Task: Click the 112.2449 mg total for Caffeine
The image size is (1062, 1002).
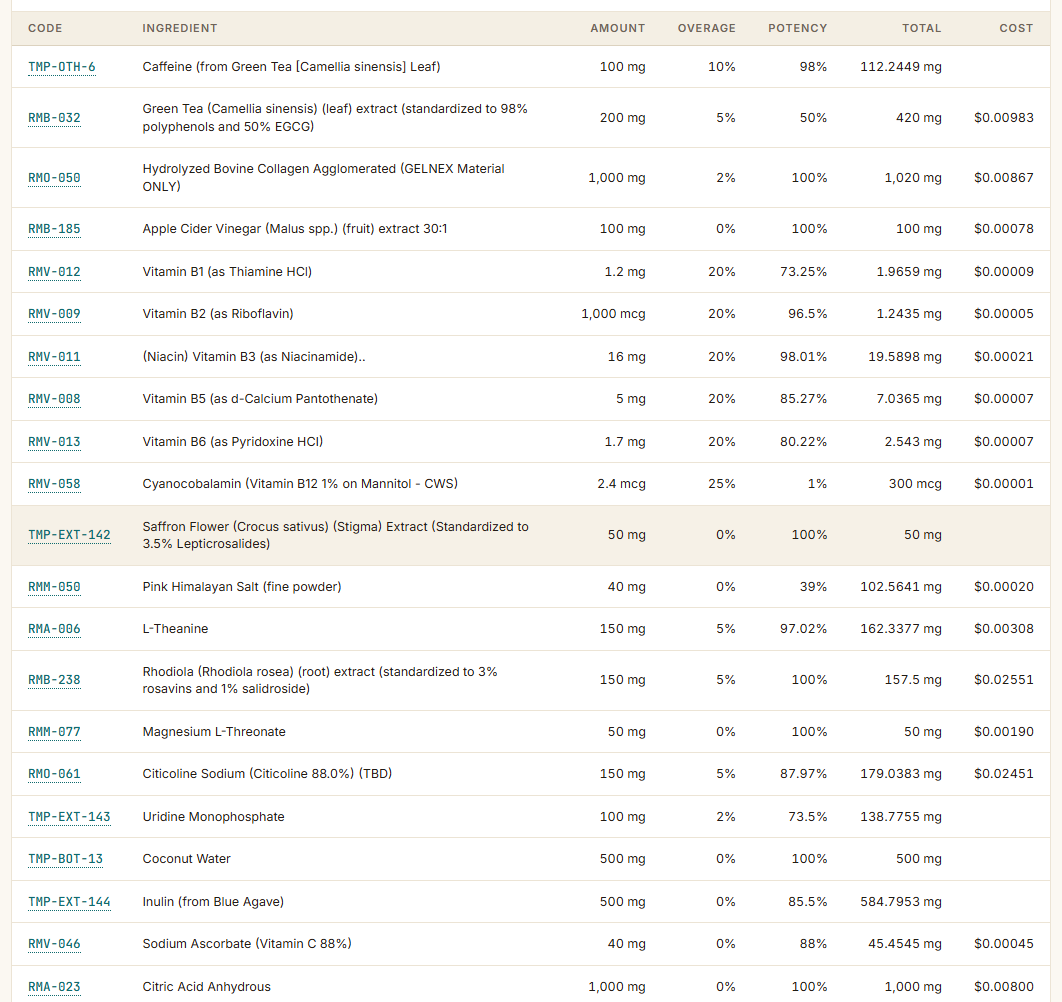Action: coord(901,66)
